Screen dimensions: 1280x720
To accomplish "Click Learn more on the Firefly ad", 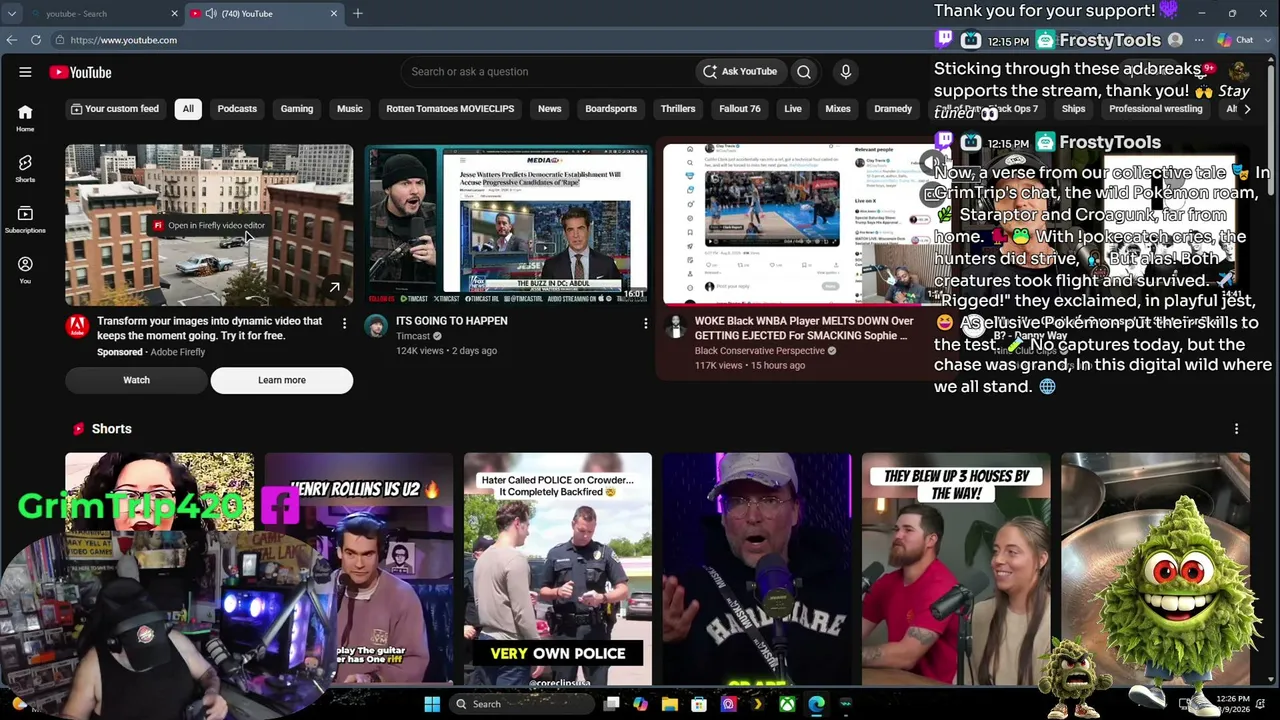I will pyautogui.click(x=282, y=380).
